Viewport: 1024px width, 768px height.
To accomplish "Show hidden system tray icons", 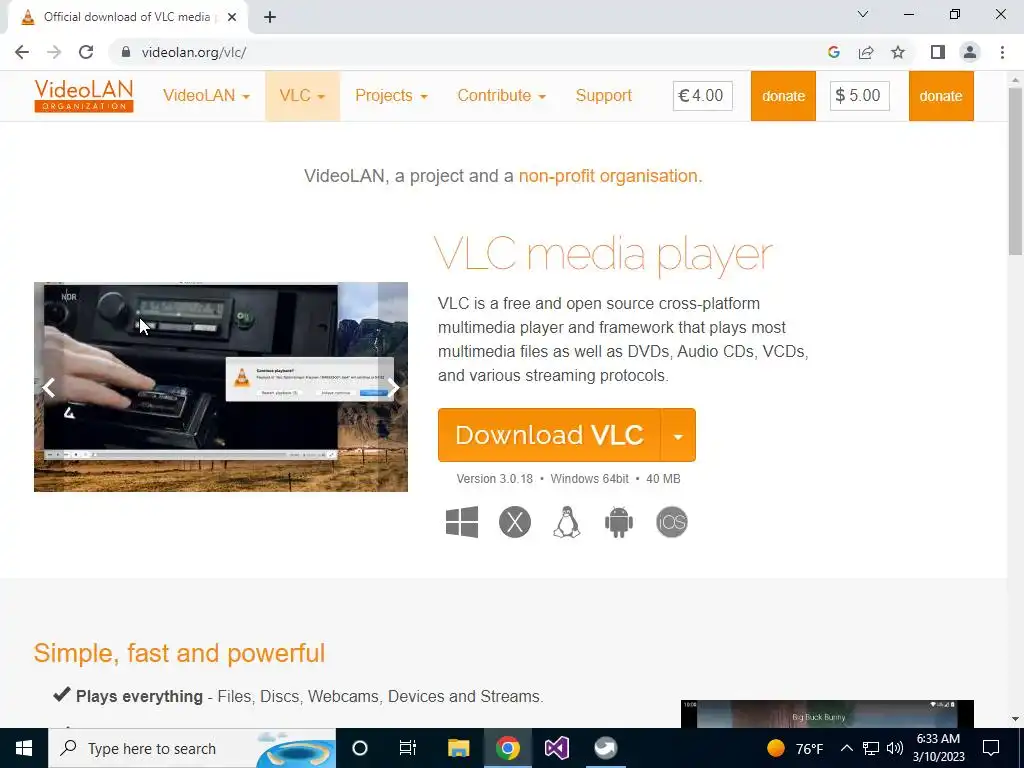I will point(846,748).
